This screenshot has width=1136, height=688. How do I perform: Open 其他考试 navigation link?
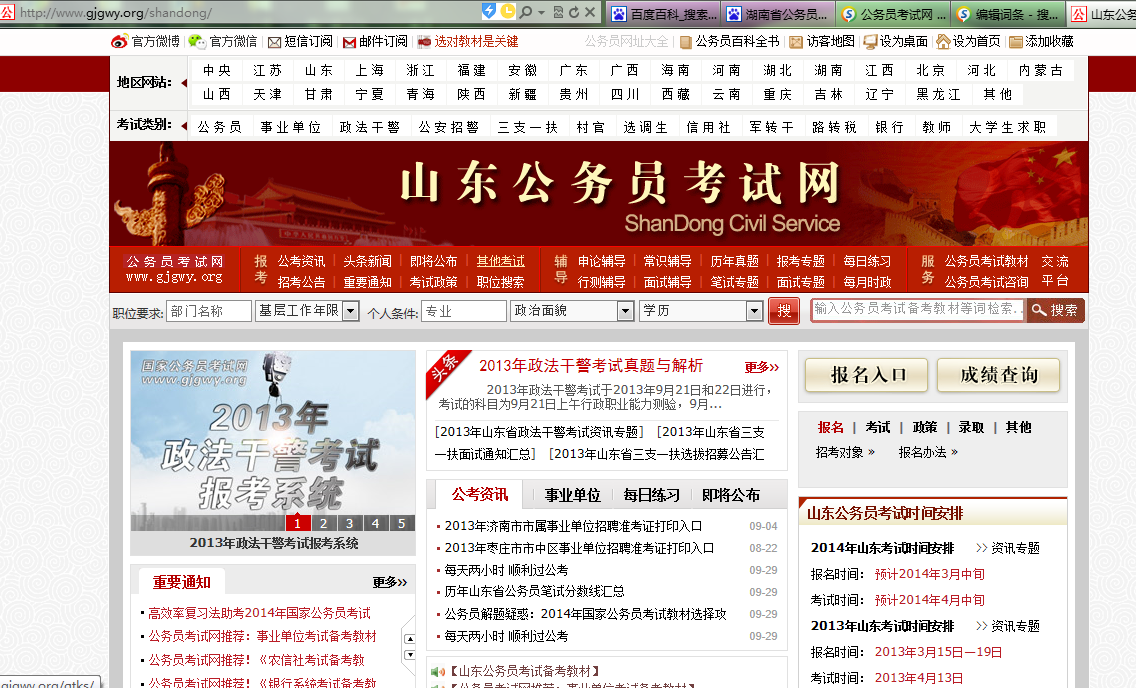point(501,261)
